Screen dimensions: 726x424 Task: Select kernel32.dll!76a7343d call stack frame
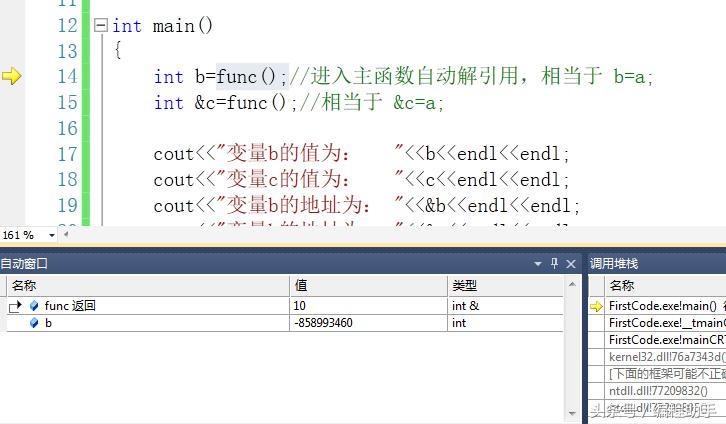pos(665,357)
